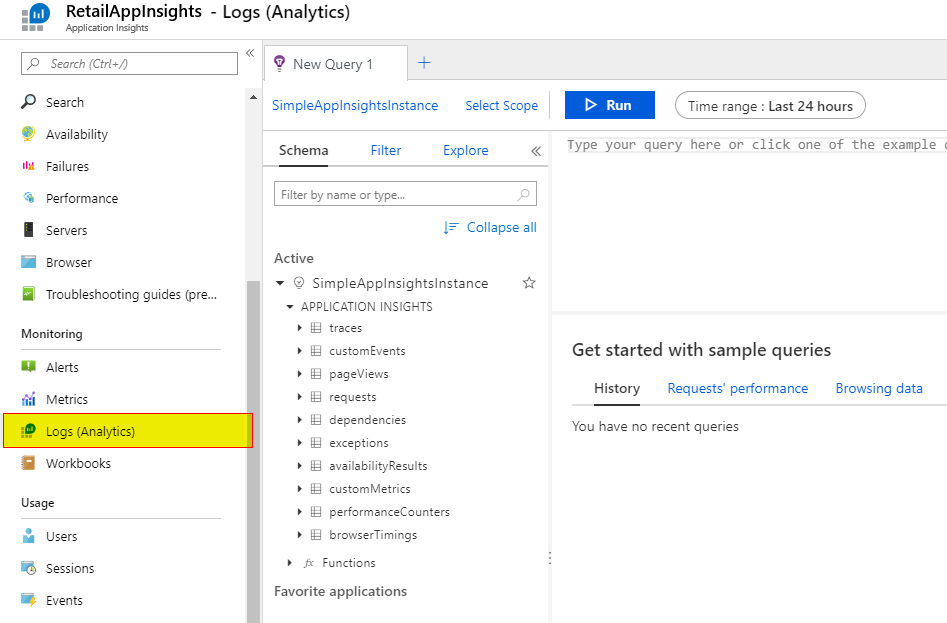
Task: Open the Time range selector
Action: pos(769,105)
